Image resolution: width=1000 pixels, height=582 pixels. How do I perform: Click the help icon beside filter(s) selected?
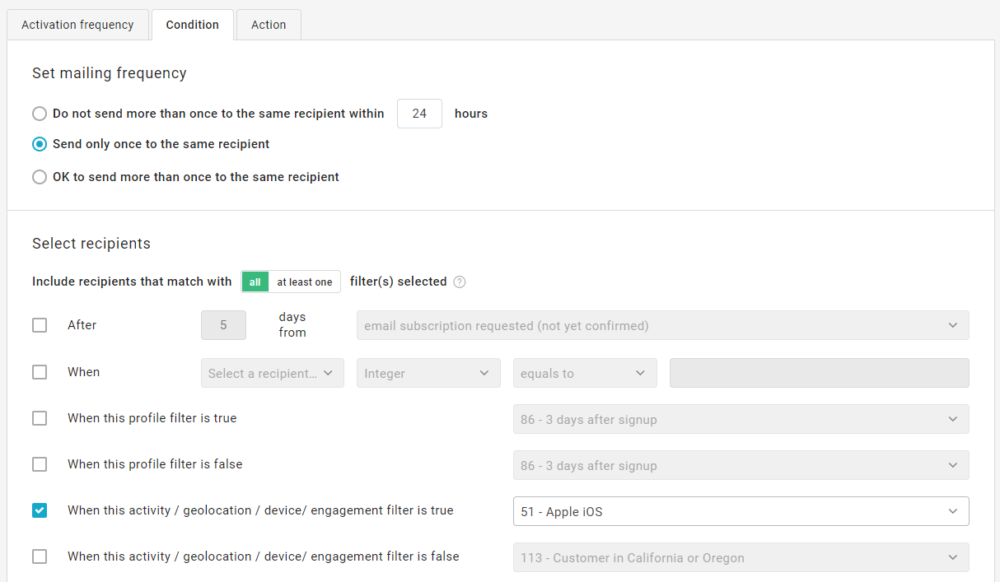(x=460, y=282)
